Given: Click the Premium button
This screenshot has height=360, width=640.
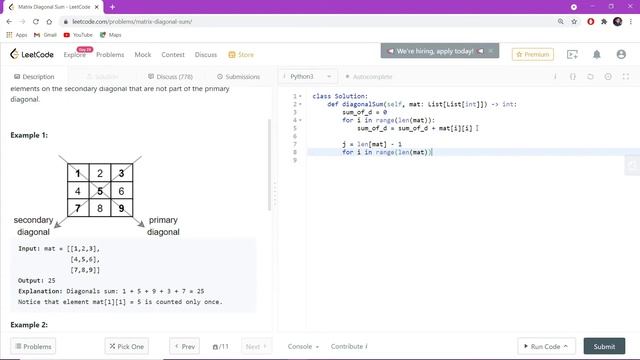Looking at the screenshot, I should (533, 54).
